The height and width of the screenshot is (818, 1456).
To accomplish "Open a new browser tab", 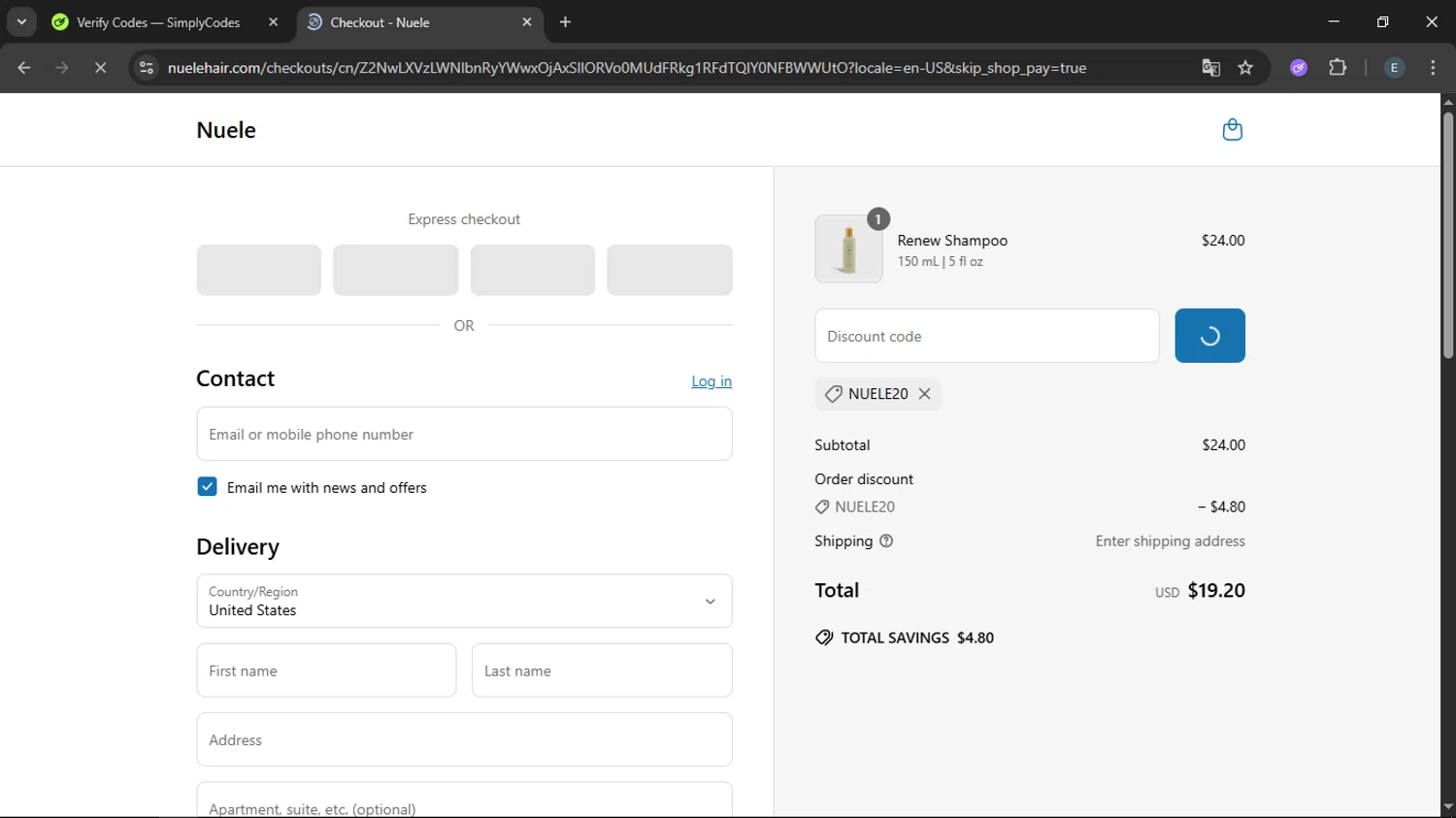I will tap(565, 22).
